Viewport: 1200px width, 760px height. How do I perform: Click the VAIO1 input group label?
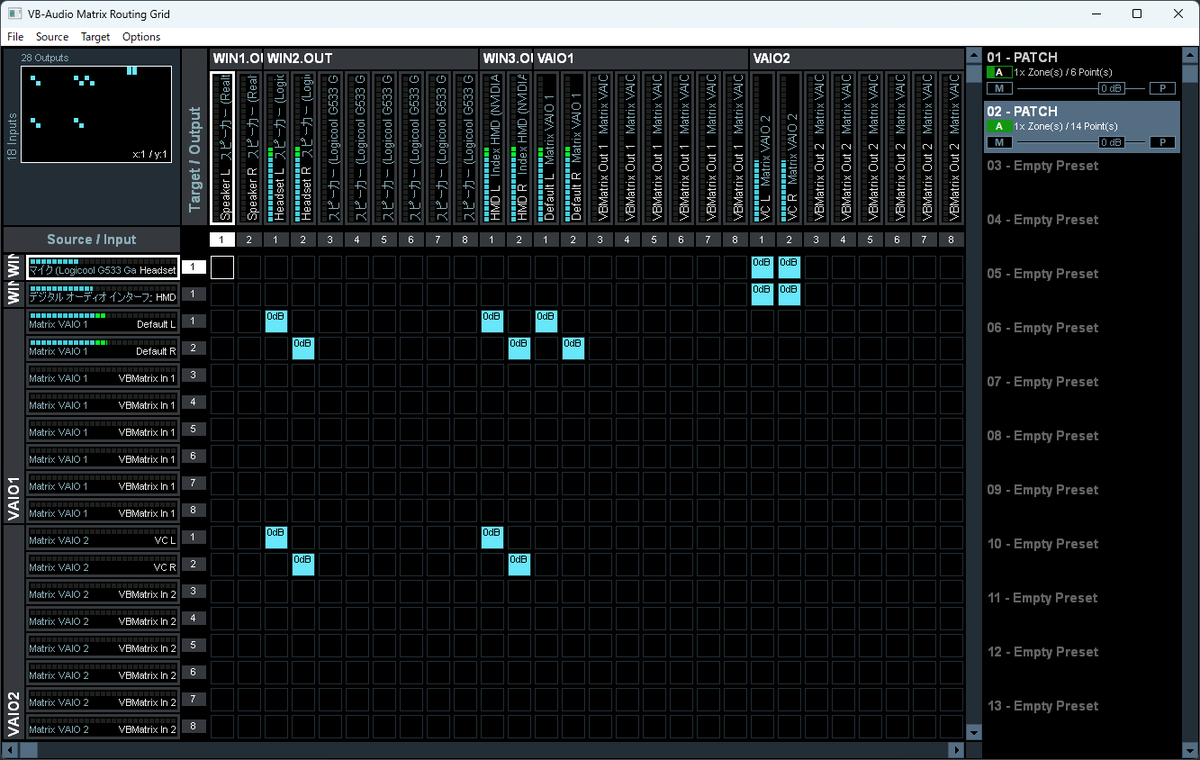click(13, 415)
